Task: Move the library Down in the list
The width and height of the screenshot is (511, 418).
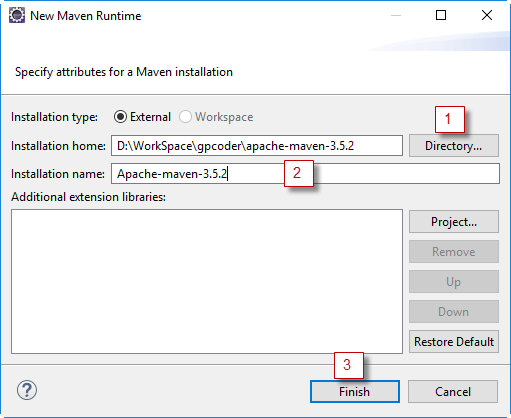Action: tap(454, 312)
